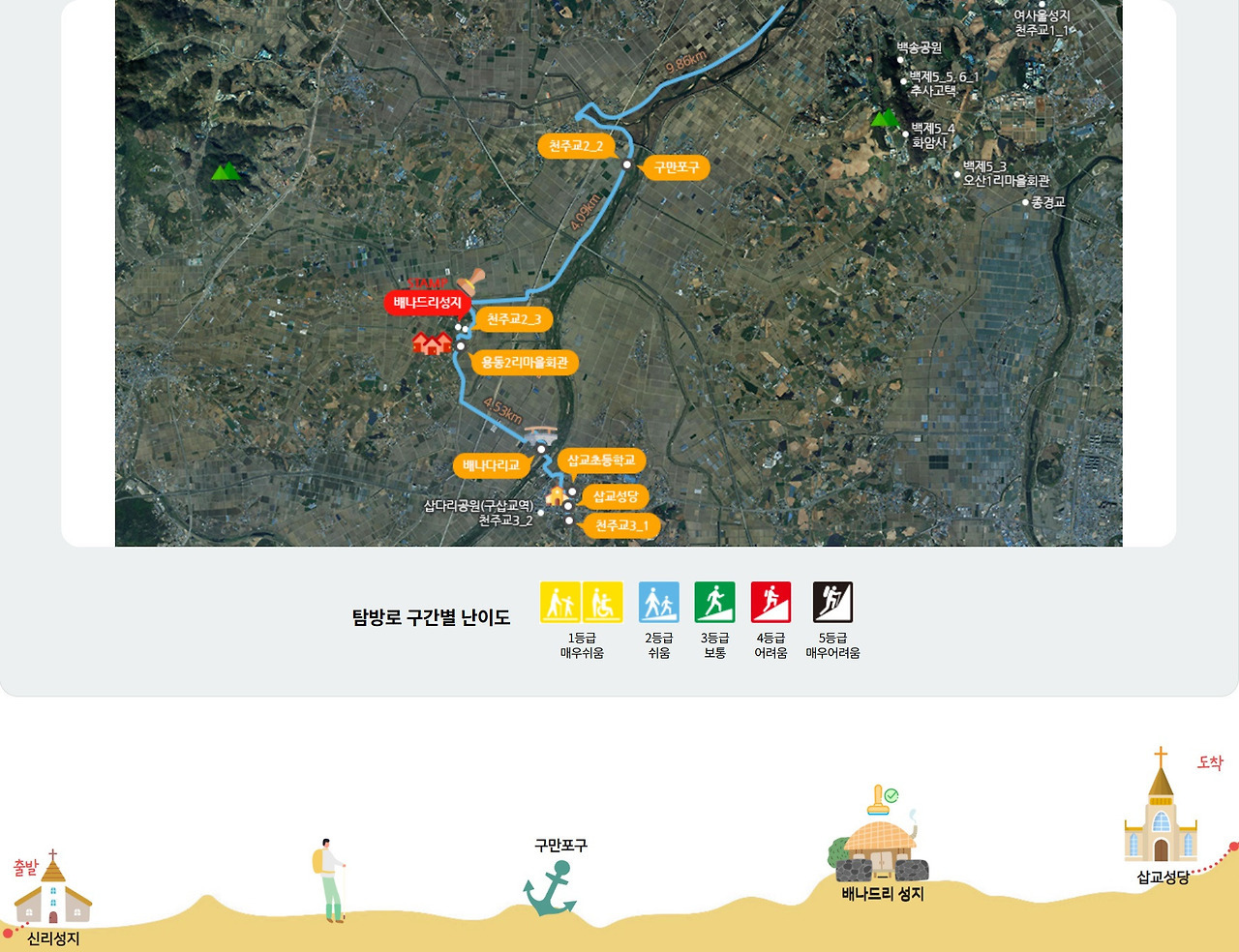
Task: Click the 구만포구 anchor illustration
Action: click(550, 889)
